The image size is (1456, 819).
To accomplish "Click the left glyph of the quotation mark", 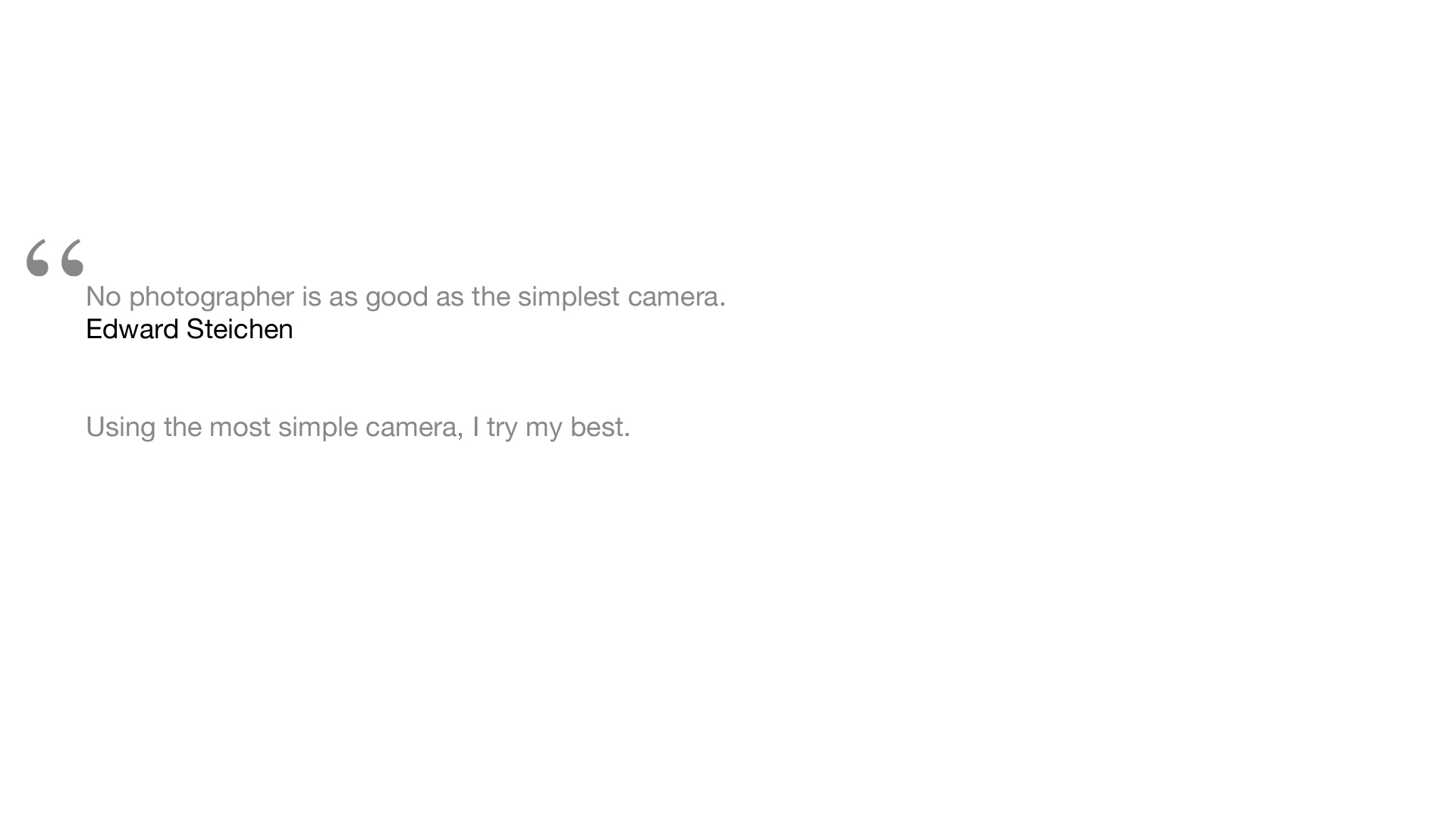I will tap(37, 257).
